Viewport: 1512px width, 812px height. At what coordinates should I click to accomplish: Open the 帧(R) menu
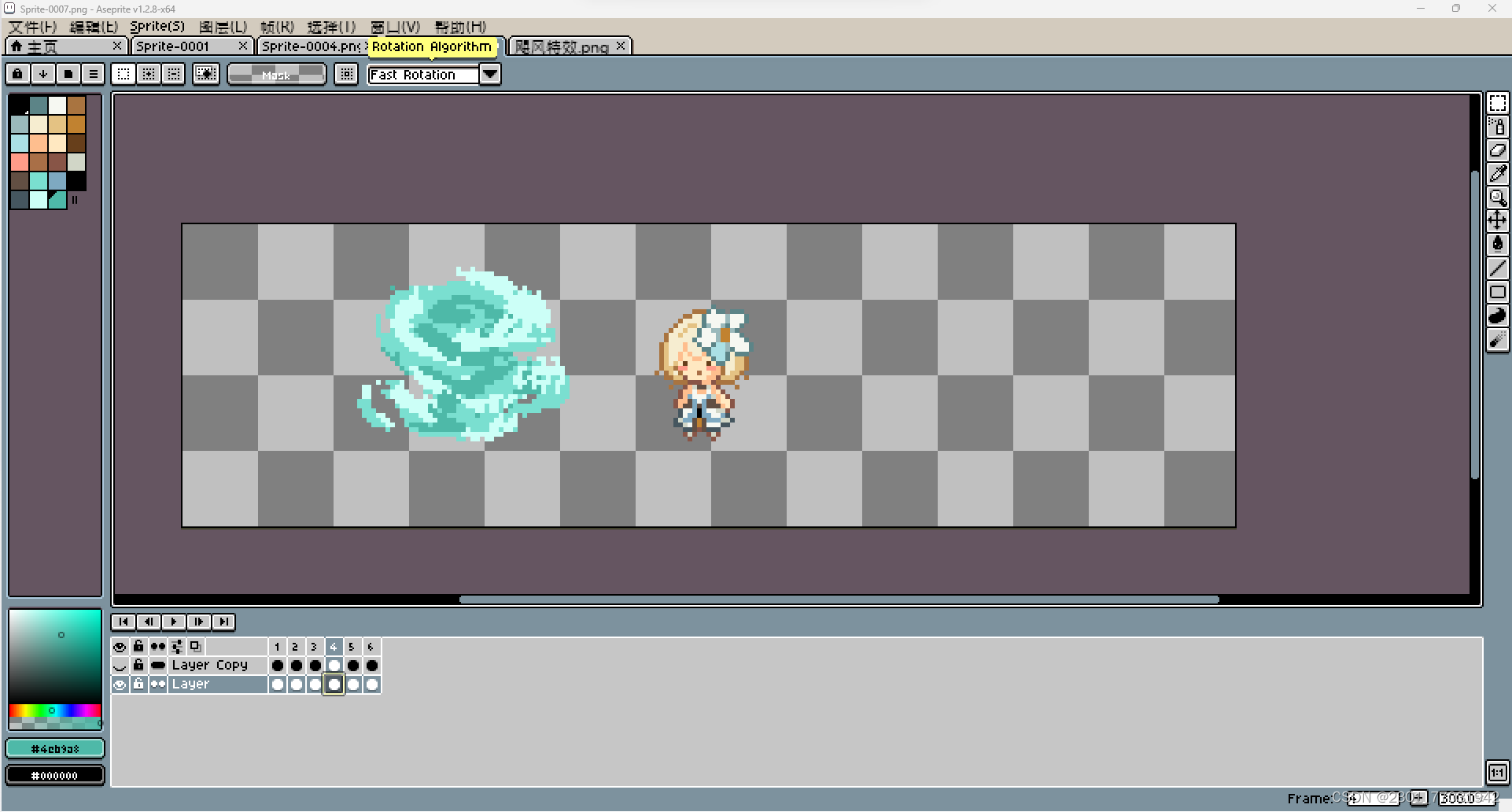pos(277,27)
